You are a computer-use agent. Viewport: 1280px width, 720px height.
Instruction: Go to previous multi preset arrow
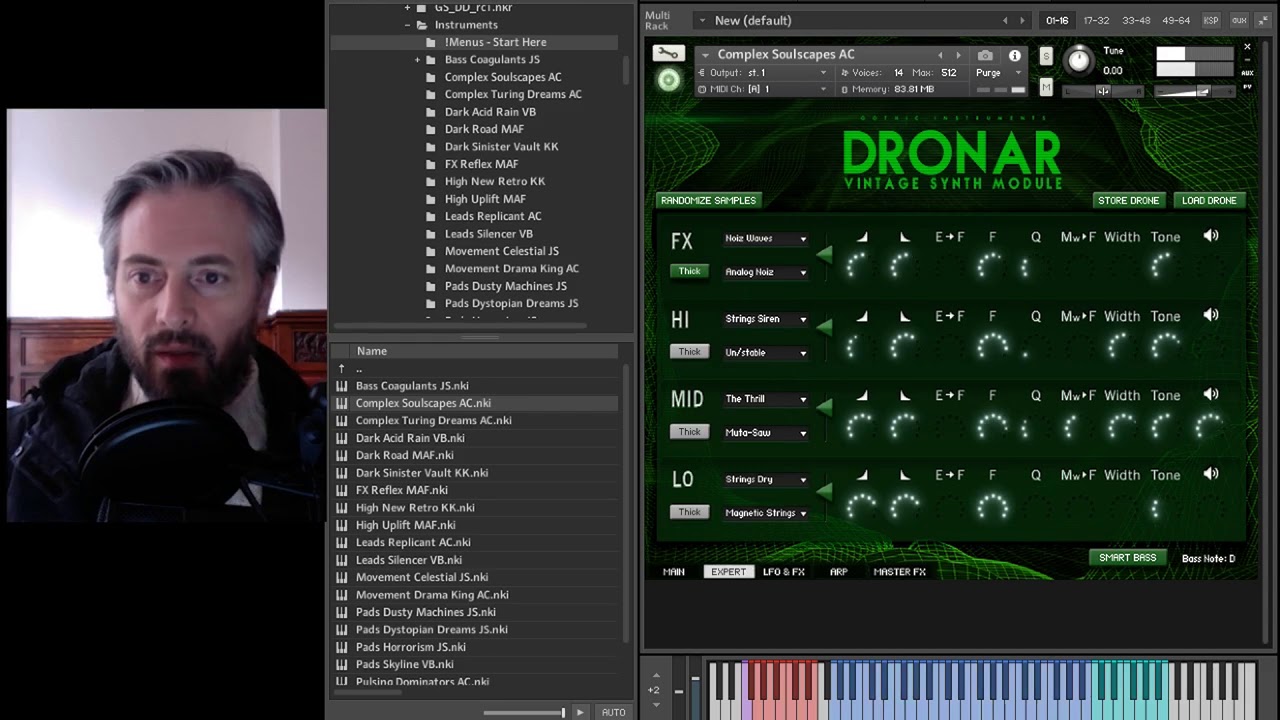click(x=1005, y=20)
